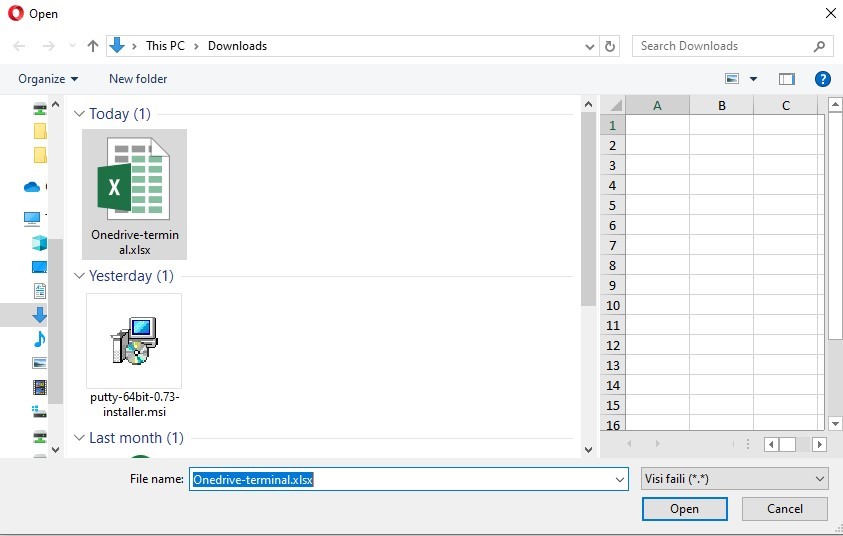Open OneDrive in the navigation pane

pyautogui.click(x=32, y=187)
